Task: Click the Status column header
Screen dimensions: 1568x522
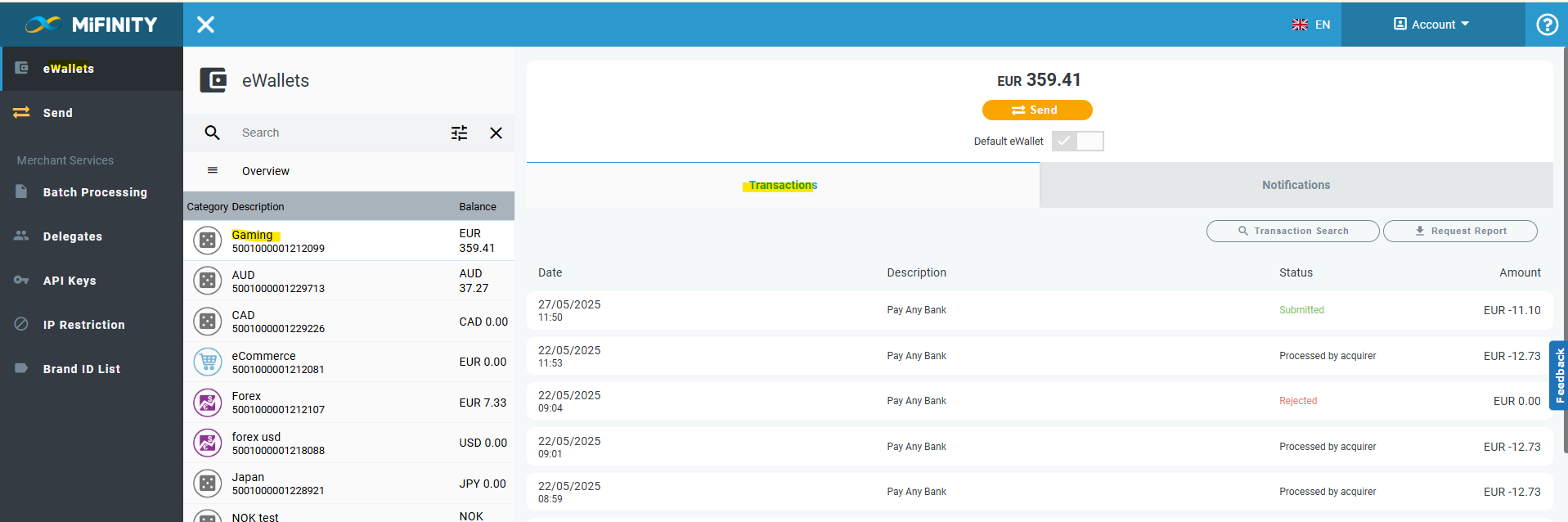Action: click(1296, 272)
